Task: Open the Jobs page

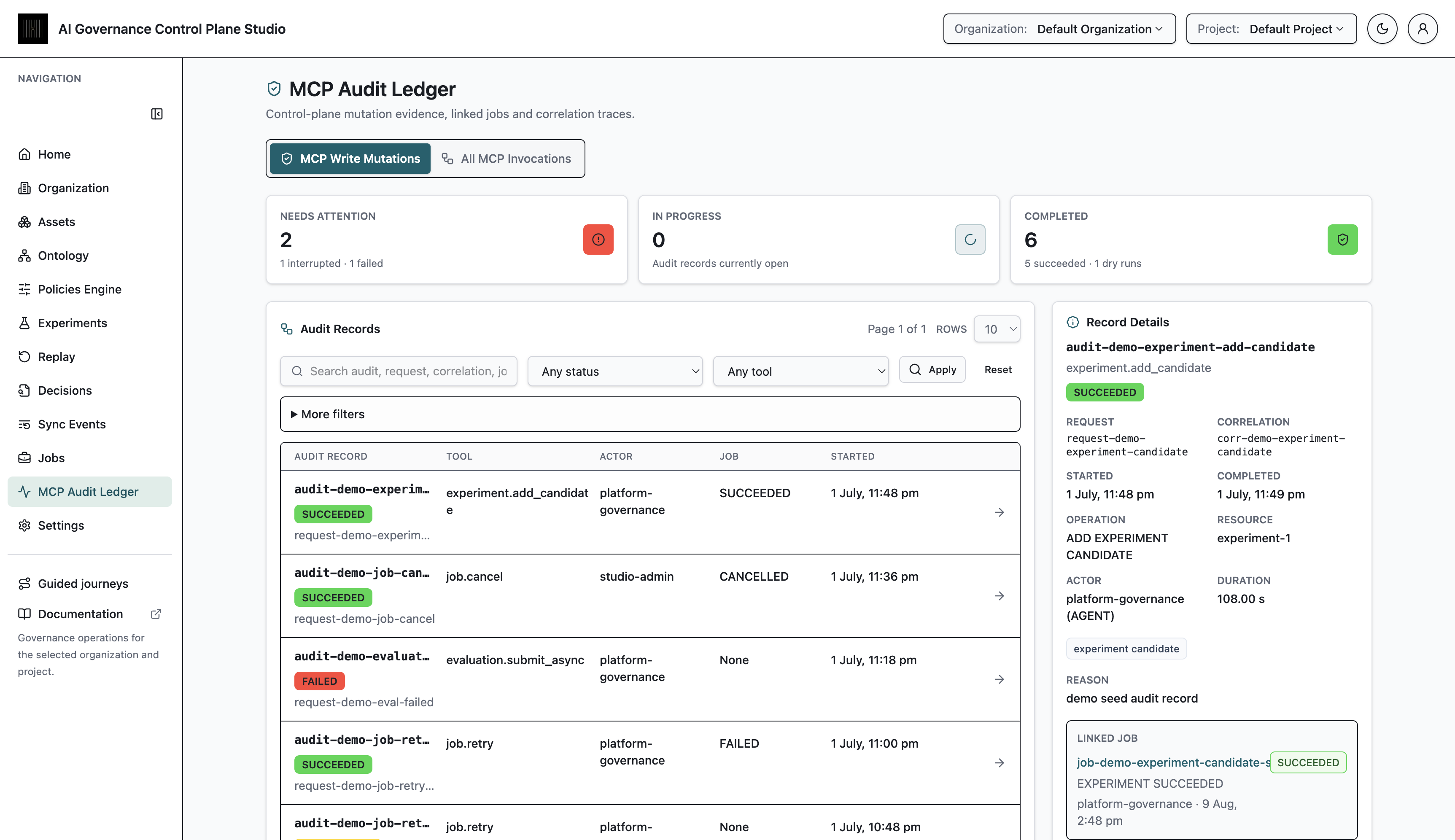Action: 90,458
